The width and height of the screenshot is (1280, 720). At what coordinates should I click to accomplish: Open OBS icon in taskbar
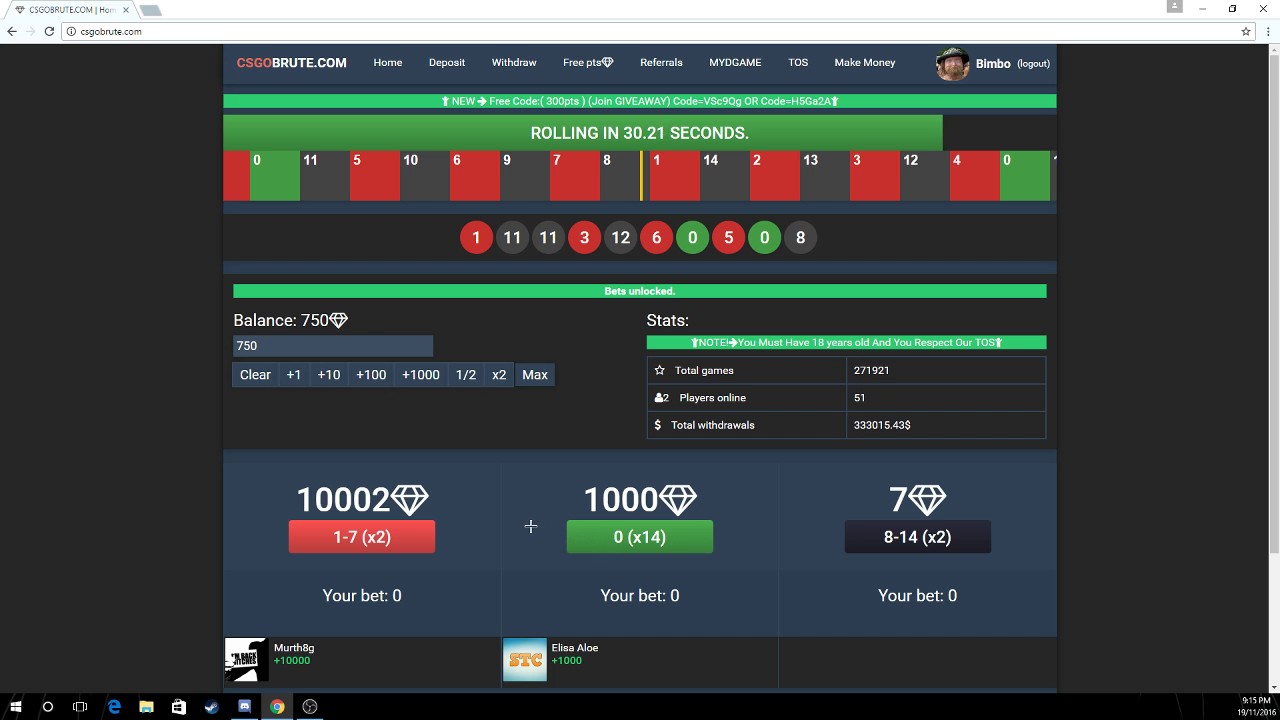tap(310, 706)
